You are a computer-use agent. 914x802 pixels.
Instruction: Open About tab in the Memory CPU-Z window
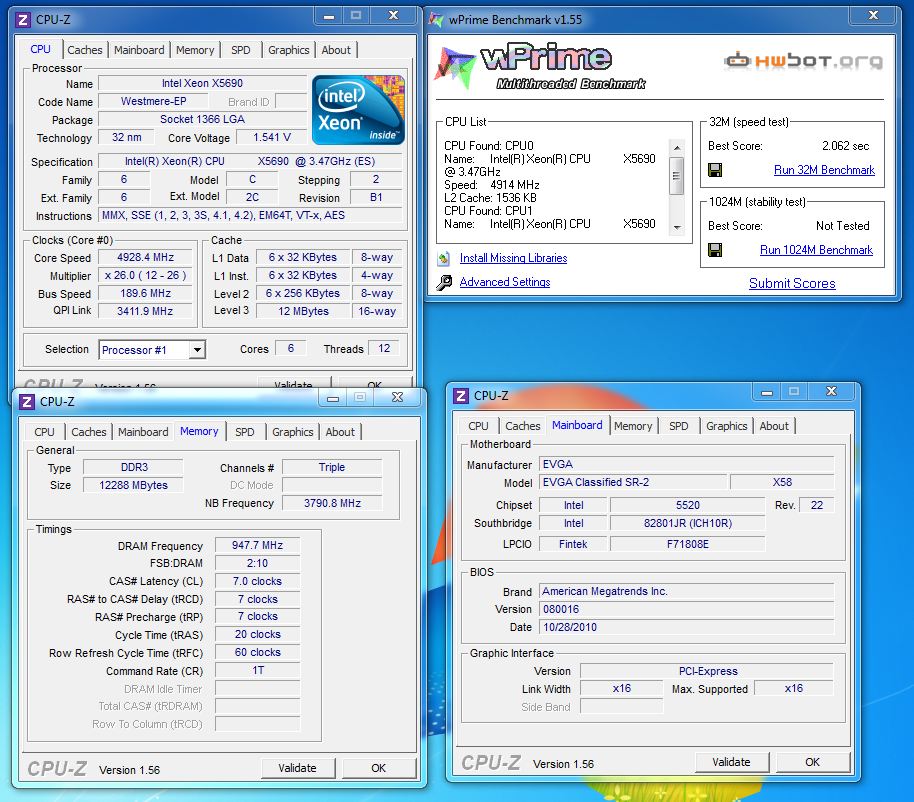[340, 432]
